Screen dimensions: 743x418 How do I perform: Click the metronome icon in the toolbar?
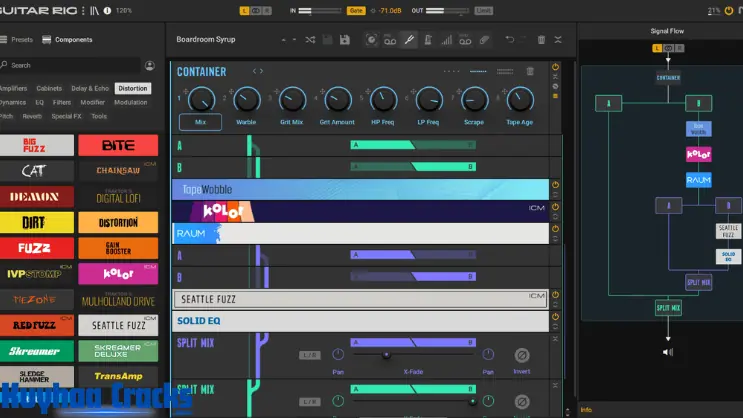[427, 40]
